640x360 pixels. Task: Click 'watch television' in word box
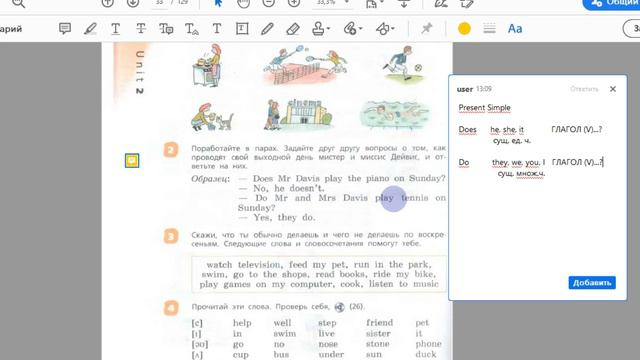pos(243,264)
